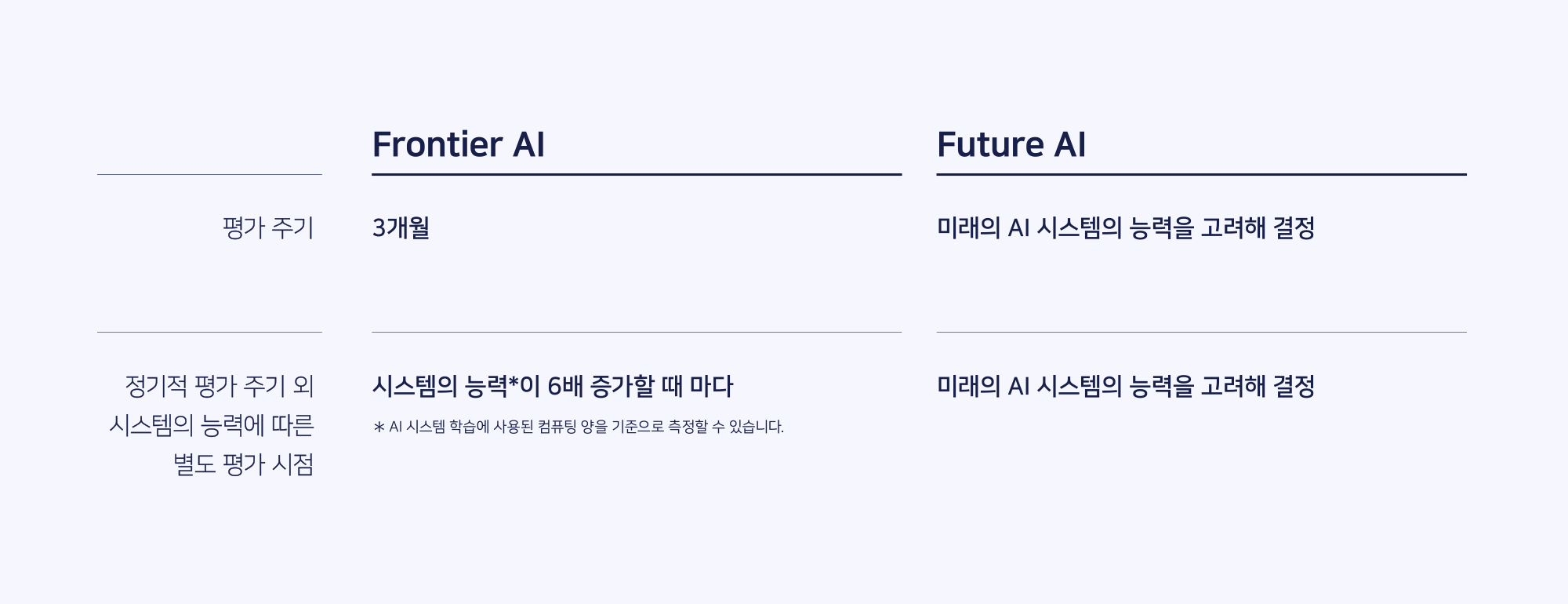Viewport: 1568px width, 604px height.
Task: Click the 정기적 평가 주기 외 label line
Action: [x=220, y=386]
